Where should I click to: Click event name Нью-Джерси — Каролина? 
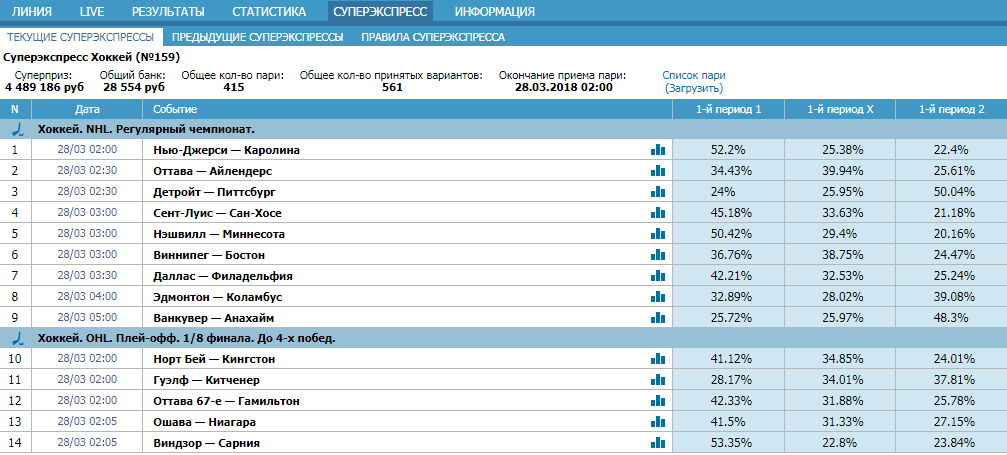227,150
